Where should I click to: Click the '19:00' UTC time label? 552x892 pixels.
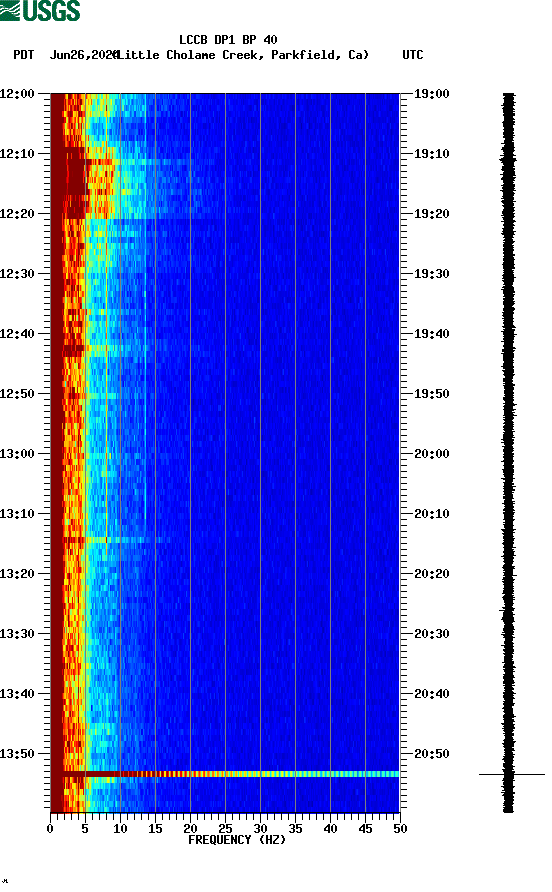(x=431, y=93)
